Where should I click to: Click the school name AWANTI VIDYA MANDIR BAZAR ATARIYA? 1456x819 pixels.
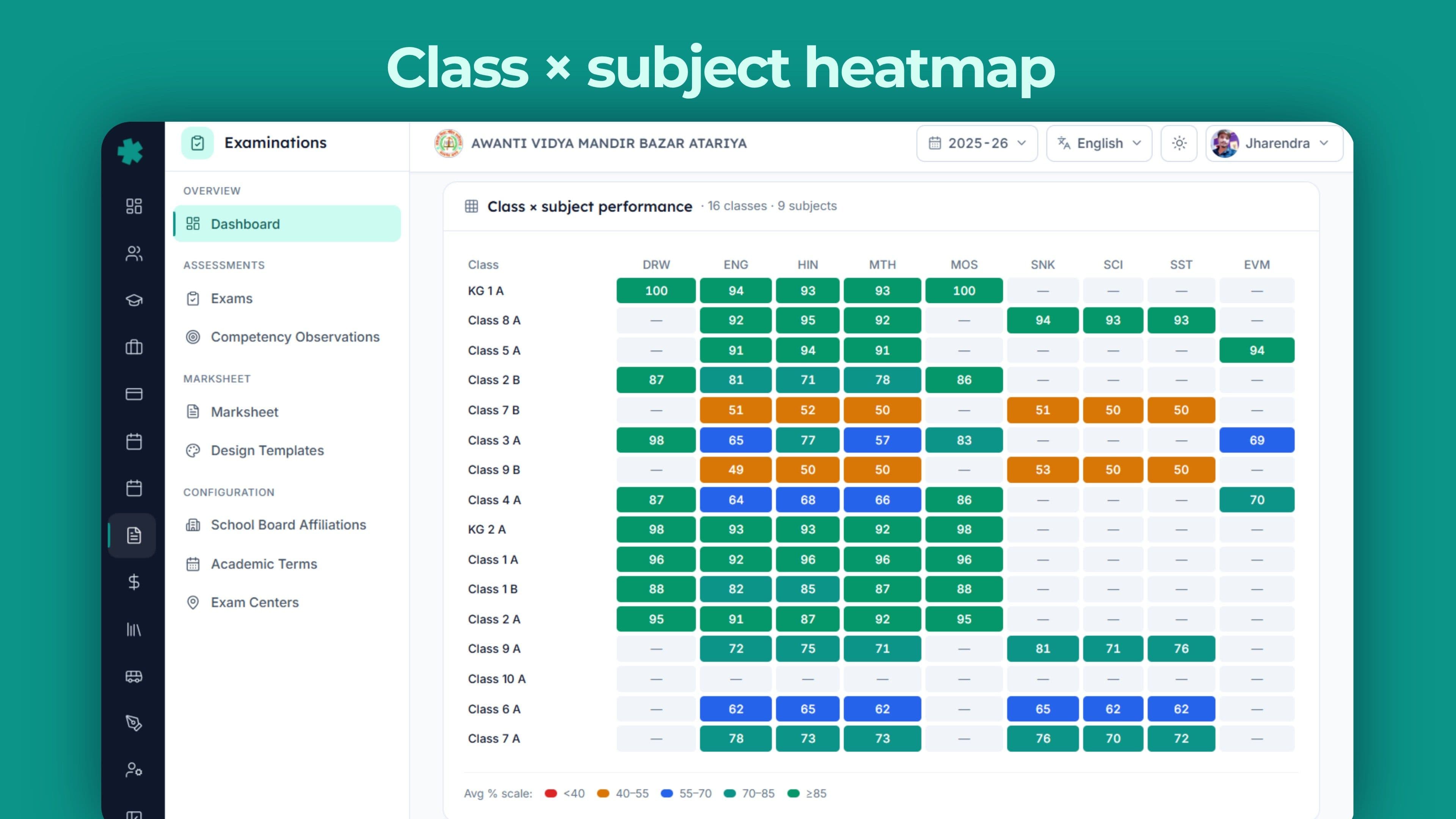click(609, 144)
